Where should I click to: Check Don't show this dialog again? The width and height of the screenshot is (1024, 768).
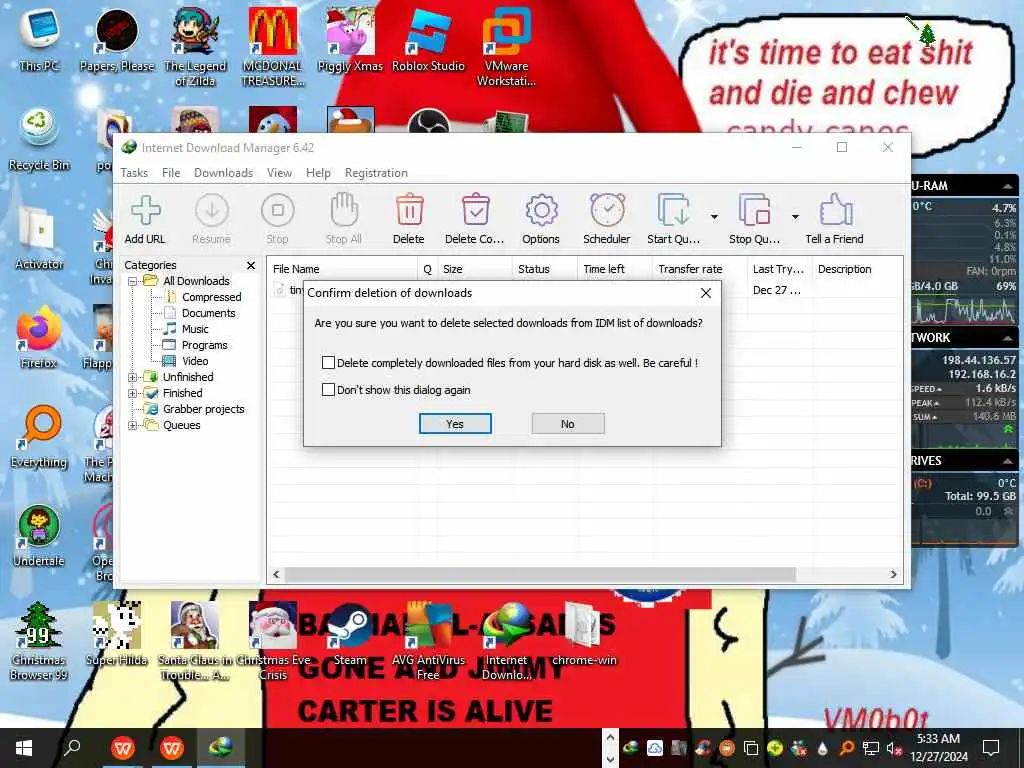pos(328,390)
